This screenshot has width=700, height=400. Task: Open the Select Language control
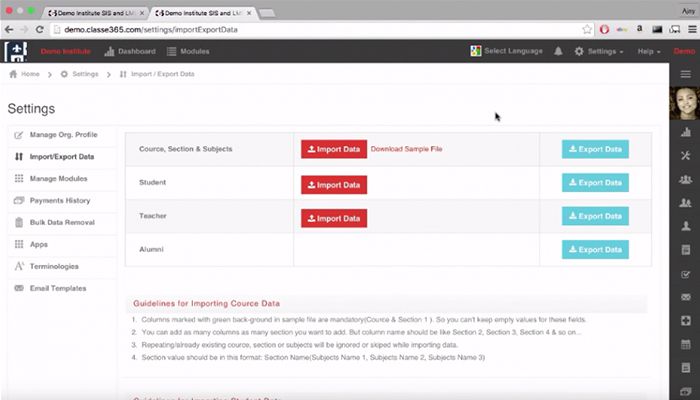click(x=506, y=51)
